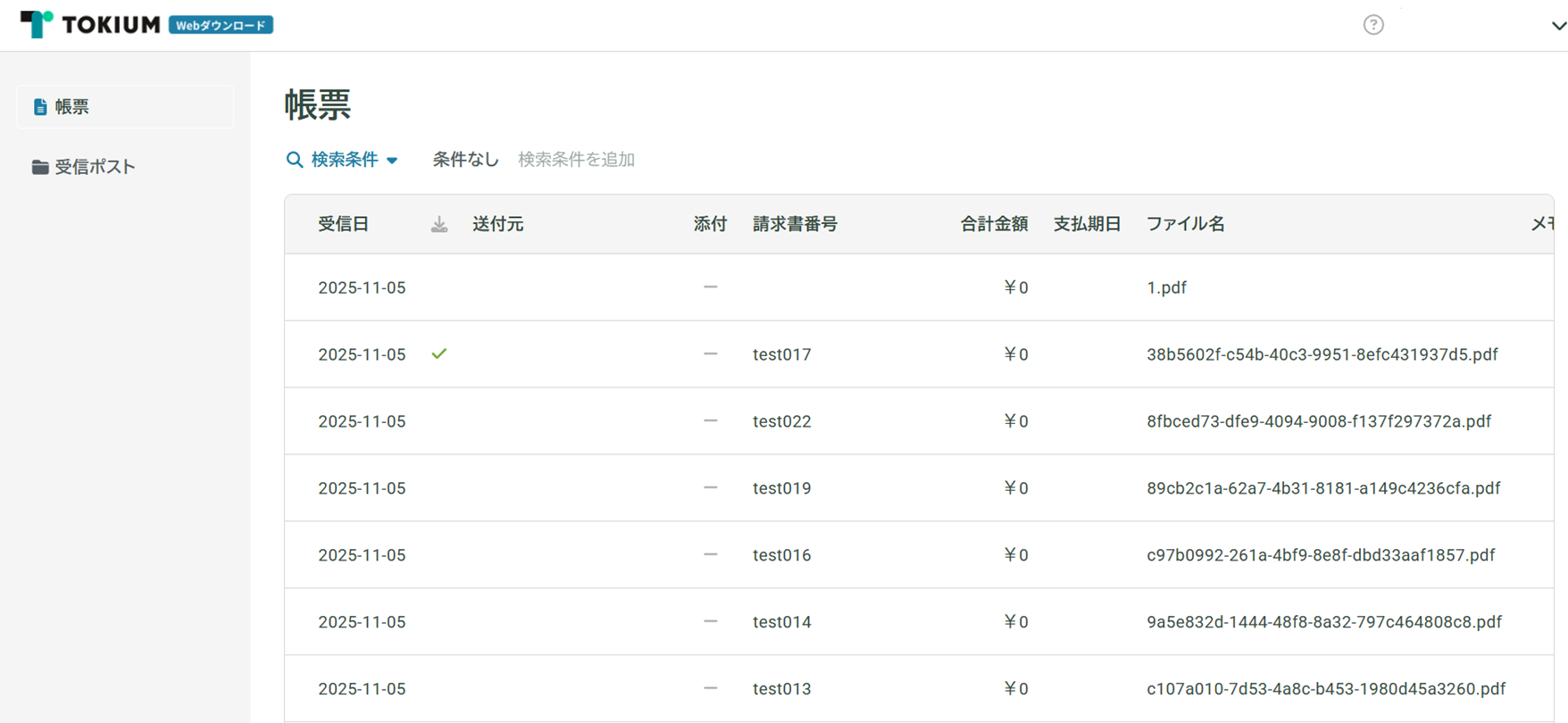Sort by the 受信日 column header
Image resolution: width=1568 pixels, height=723 pixels.
[343, 224]
